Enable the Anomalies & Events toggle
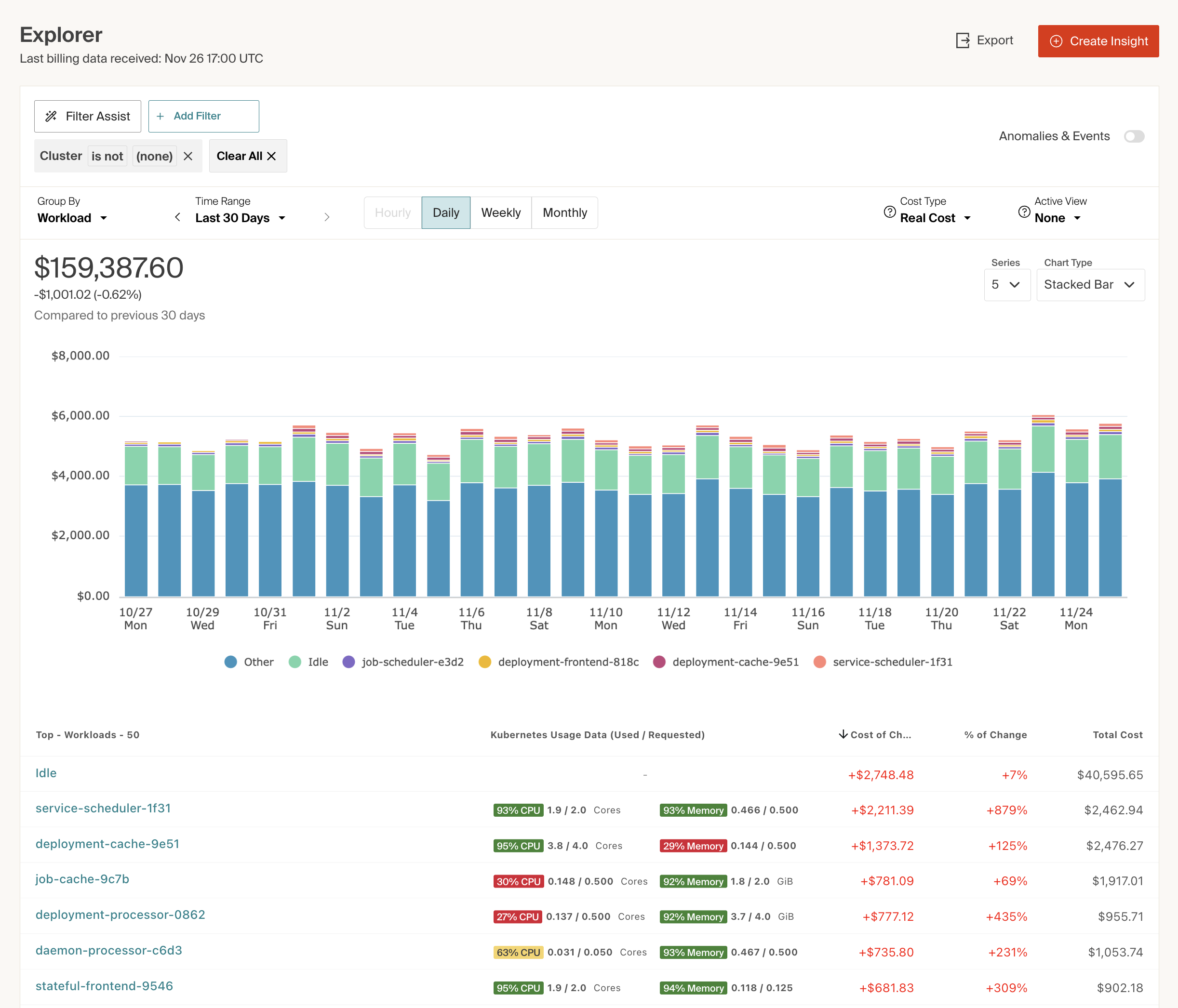 tap(1134, 136)
